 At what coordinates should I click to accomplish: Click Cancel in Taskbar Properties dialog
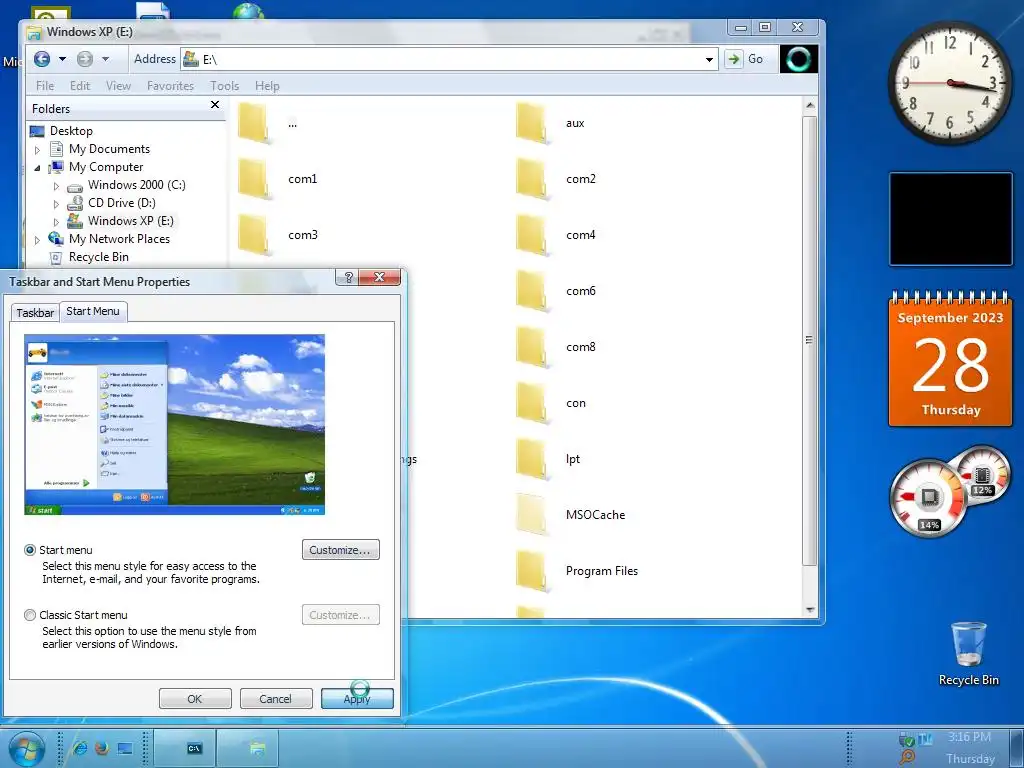click(x=276, y=699)
